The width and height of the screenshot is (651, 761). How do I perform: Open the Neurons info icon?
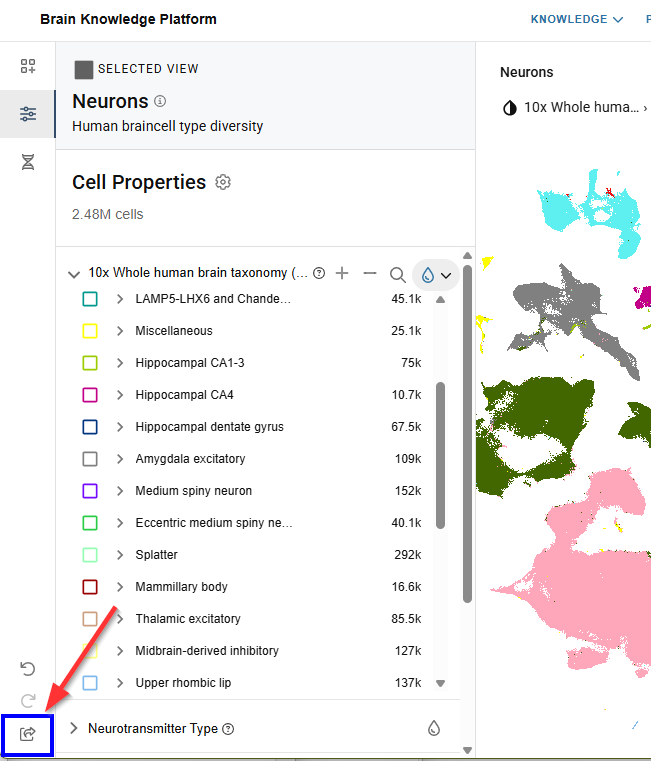(160, 101)
